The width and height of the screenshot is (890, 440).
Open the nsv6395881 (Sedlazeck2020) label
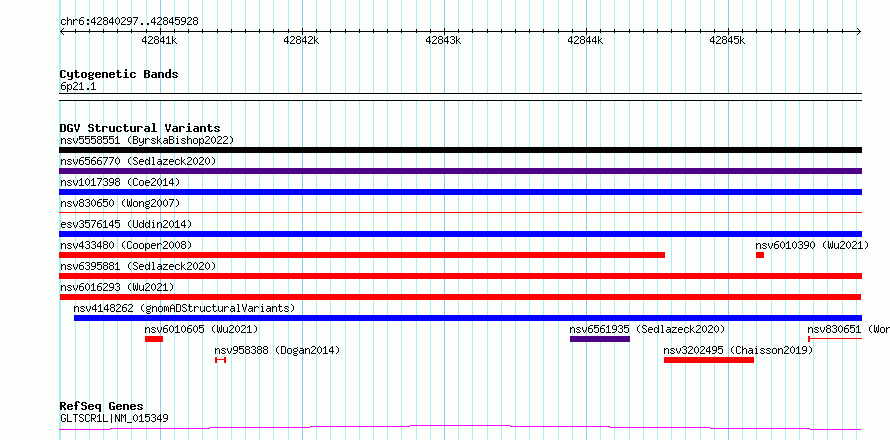(138, 266)
